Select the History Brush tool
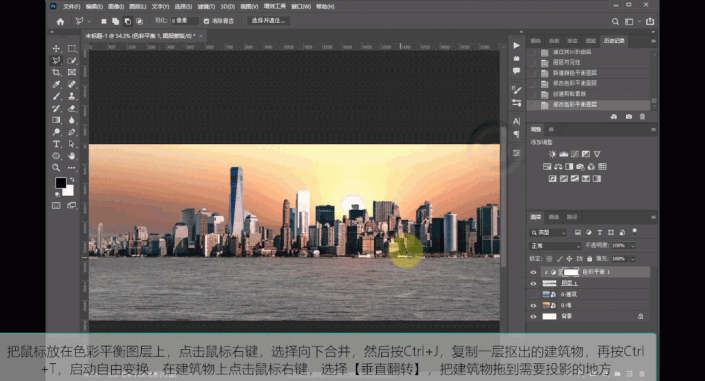 pos(56,108)
